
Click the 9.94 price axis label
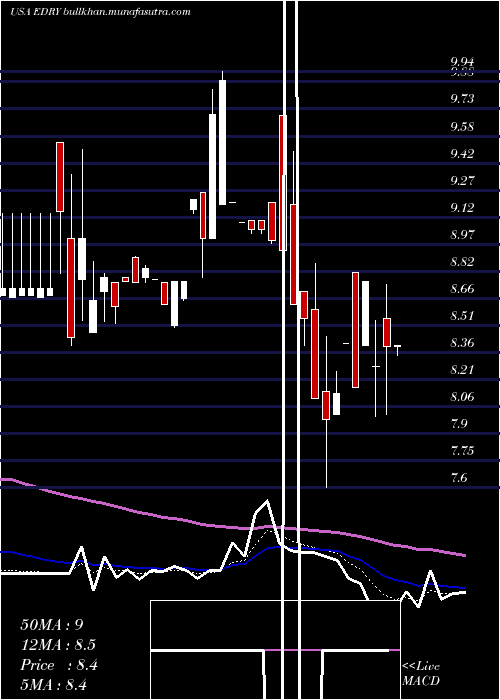[x=462, y=62]
